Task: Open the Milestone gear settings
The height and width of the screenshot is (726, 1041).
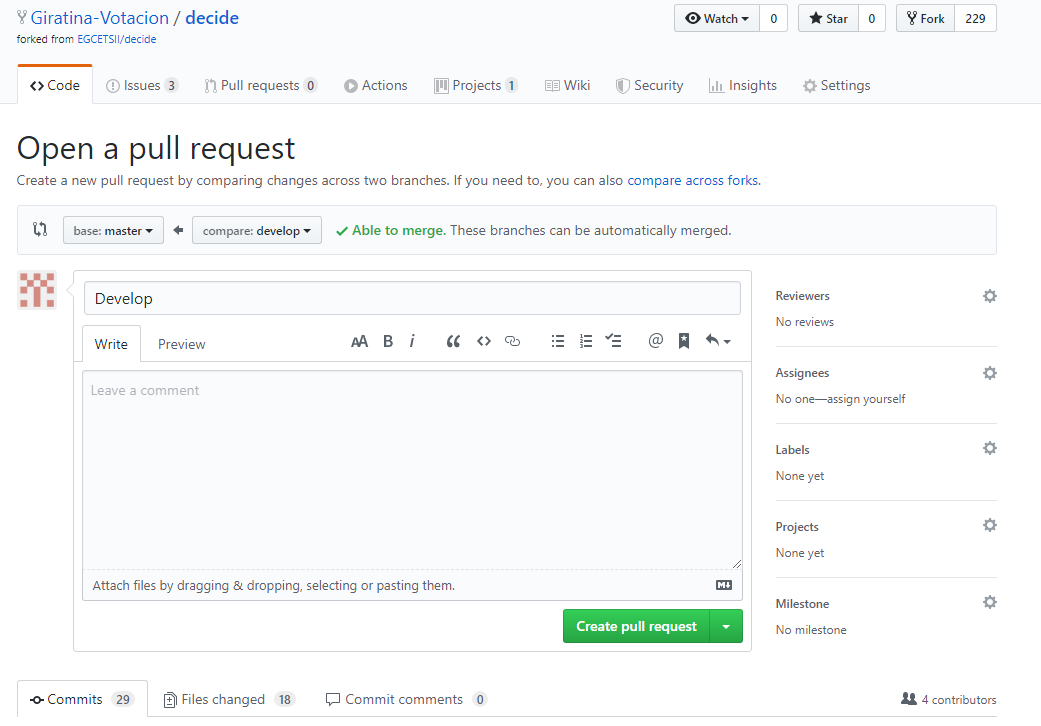Action: [x=990, y=602]
